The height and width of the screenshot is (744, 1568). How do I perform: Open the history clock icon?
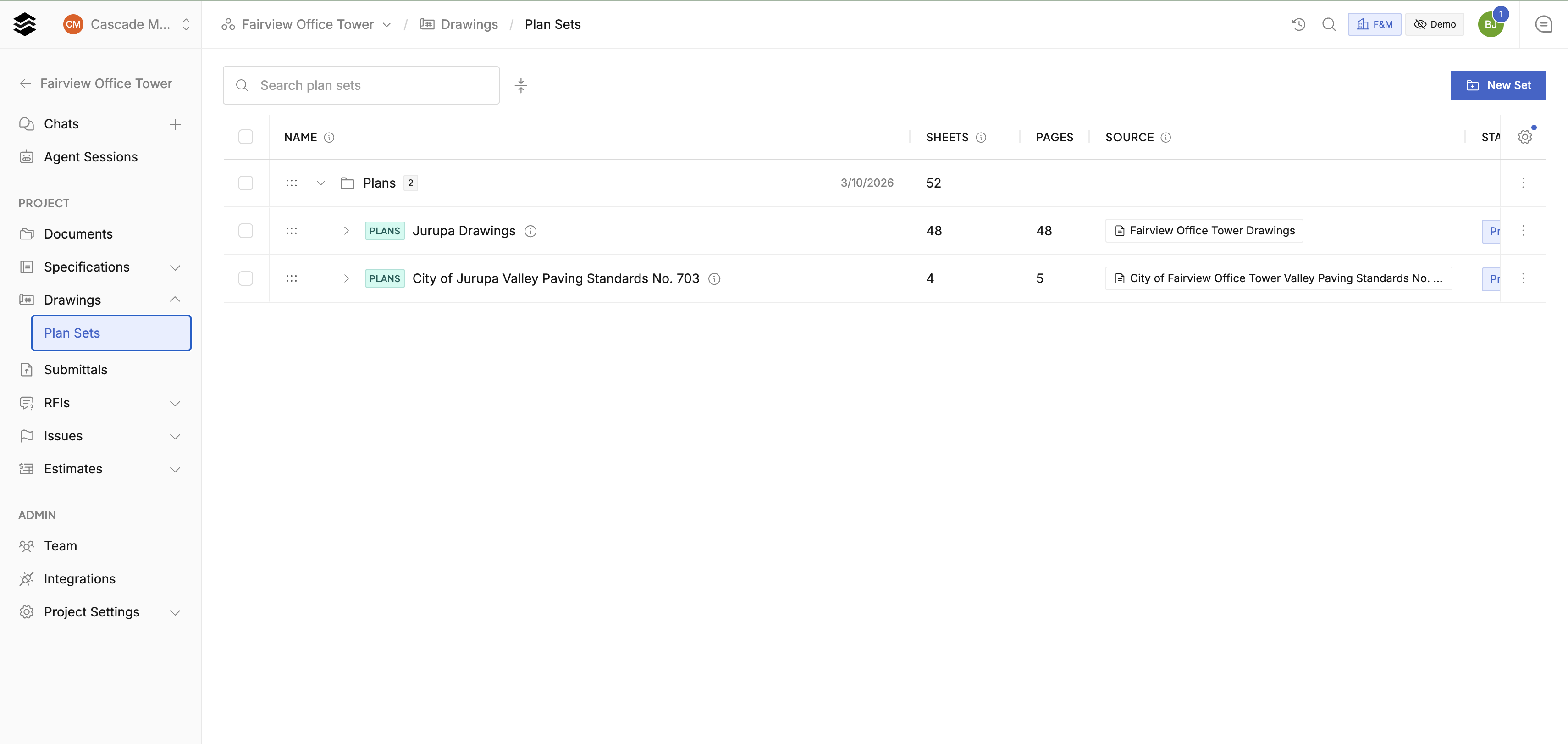pyautogui.click(x=1298, y=24)
